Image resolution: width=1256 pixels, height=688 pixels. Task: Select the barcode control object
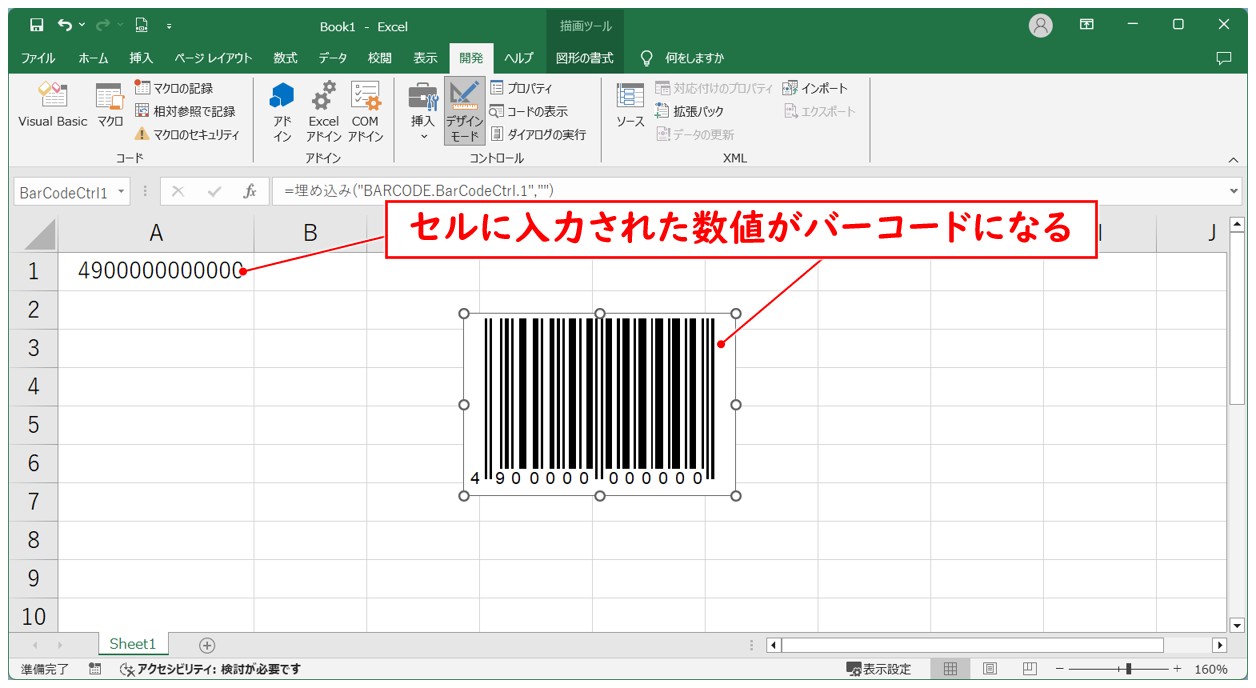coord(600,404)
